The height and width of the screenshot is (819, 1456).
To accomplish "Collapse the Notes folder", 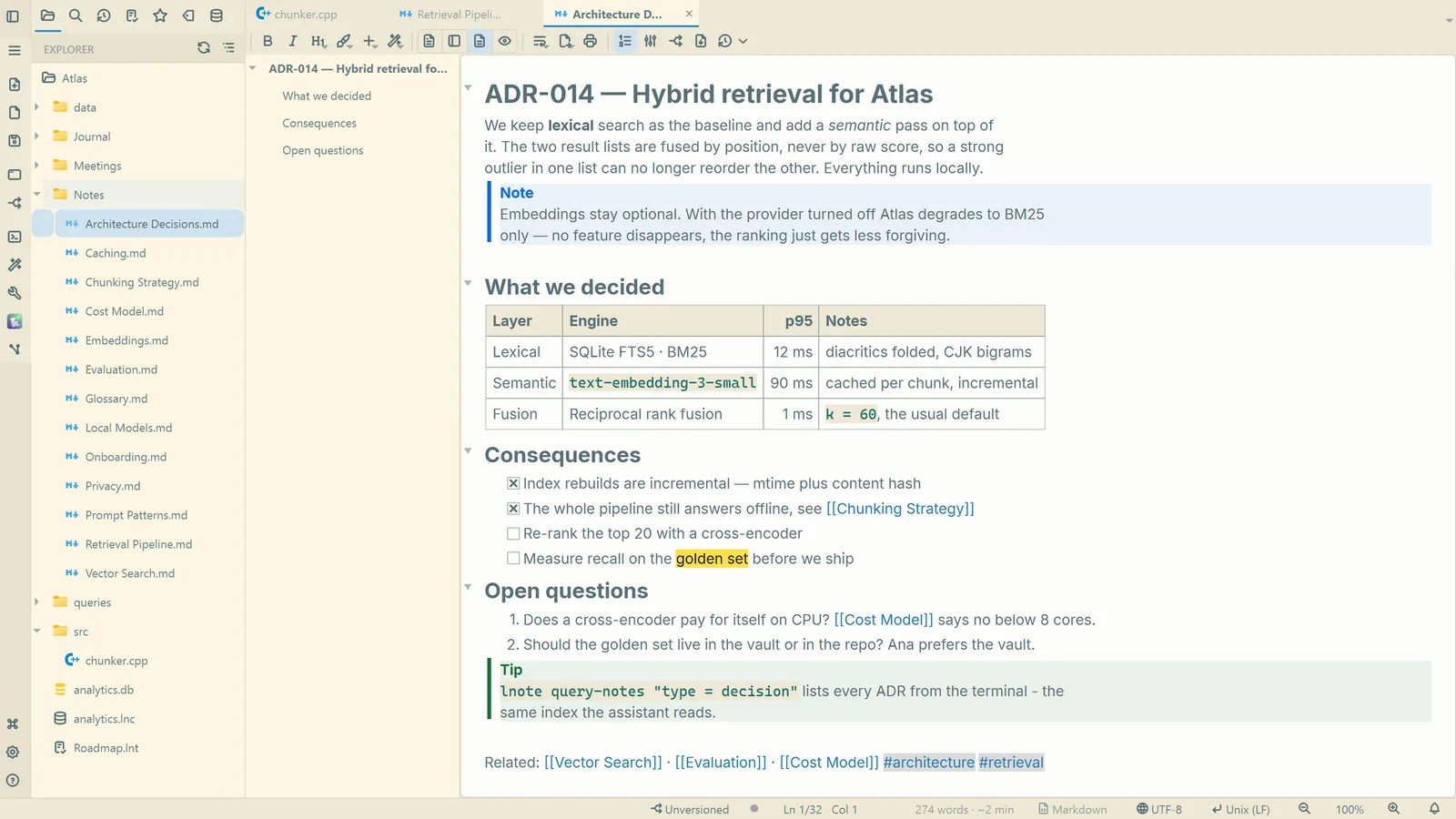I will (36, 195).
